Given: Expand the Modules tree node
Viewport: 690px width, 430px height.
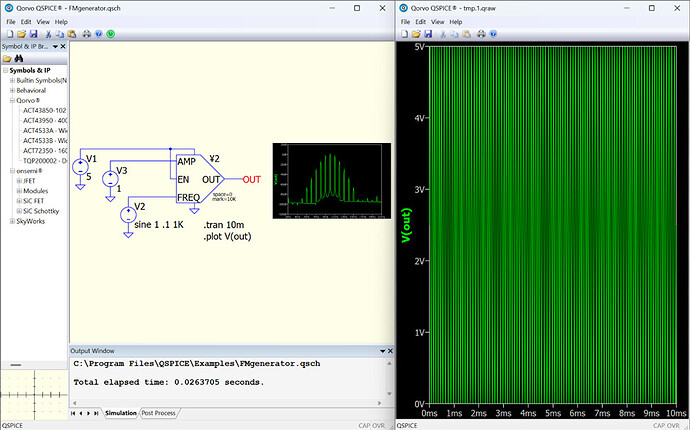Looking at the screenshot, I should click(19, 191).
